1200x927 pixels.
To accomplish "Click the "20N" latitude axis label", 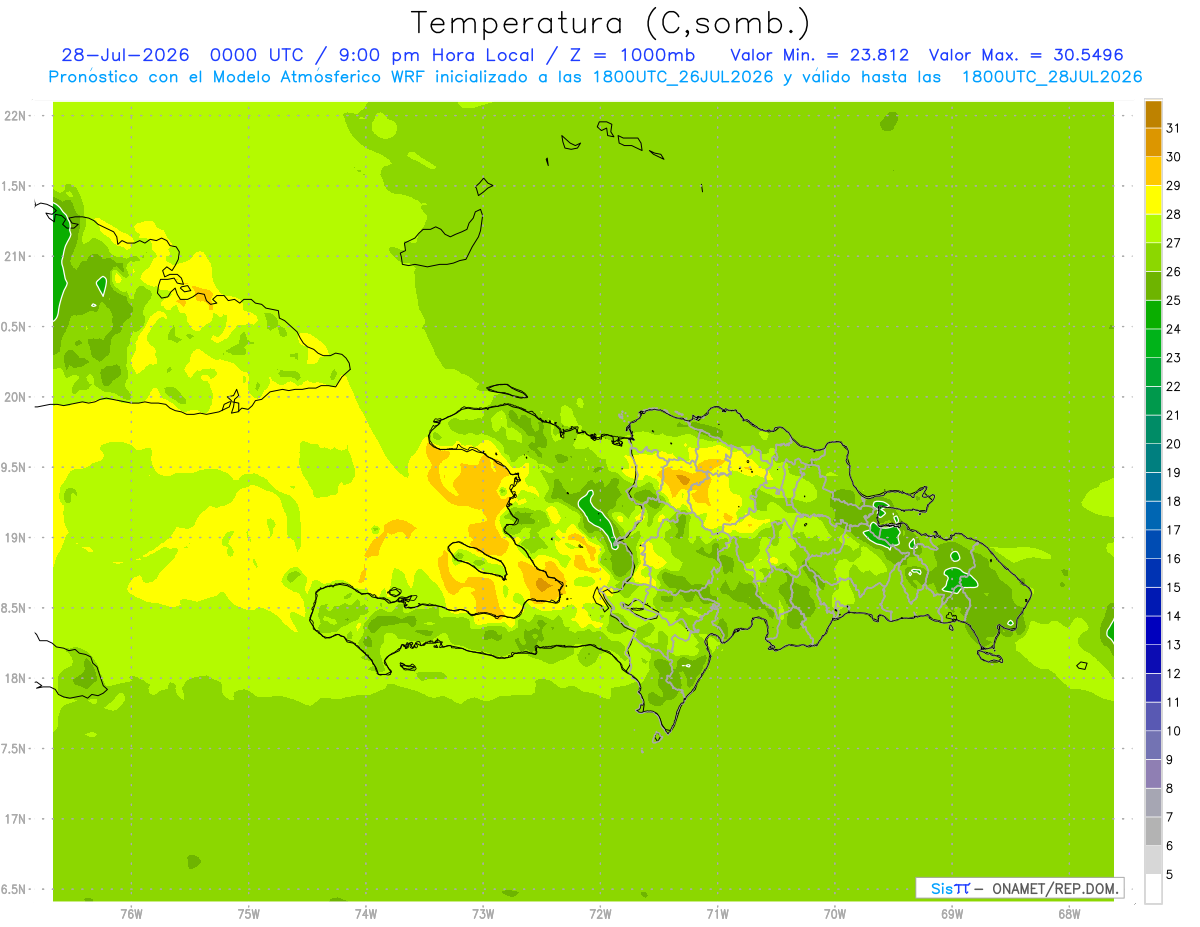I will (x=17, y=397).
